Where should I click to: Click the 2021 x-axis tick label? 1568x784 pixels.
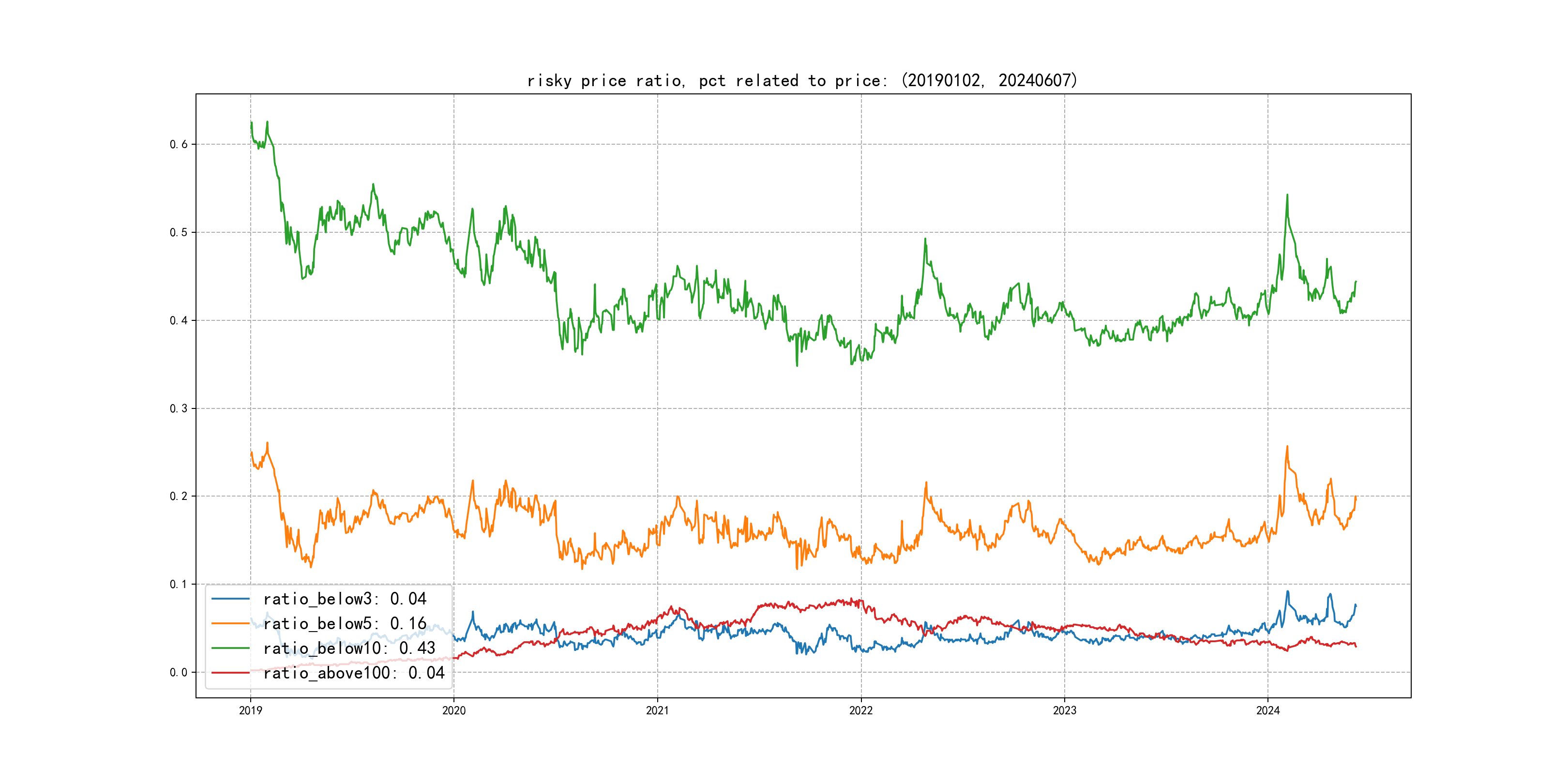click(x=657, y=710)
